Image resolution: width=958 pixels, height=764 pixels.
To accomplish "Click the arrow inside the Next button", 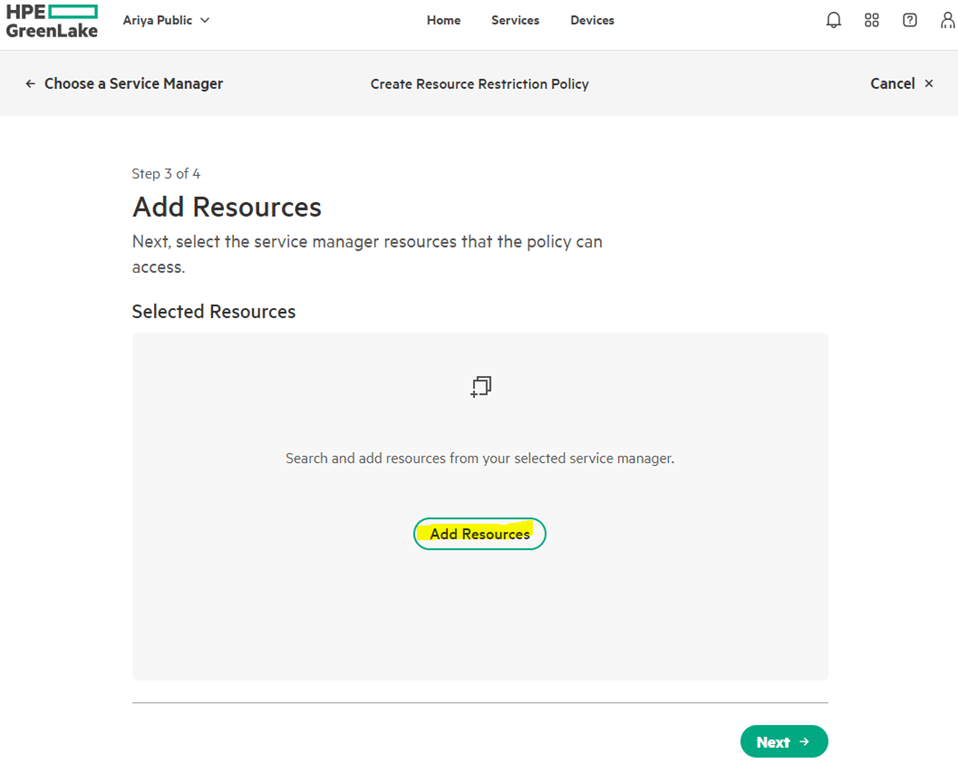I will (805, 742).
